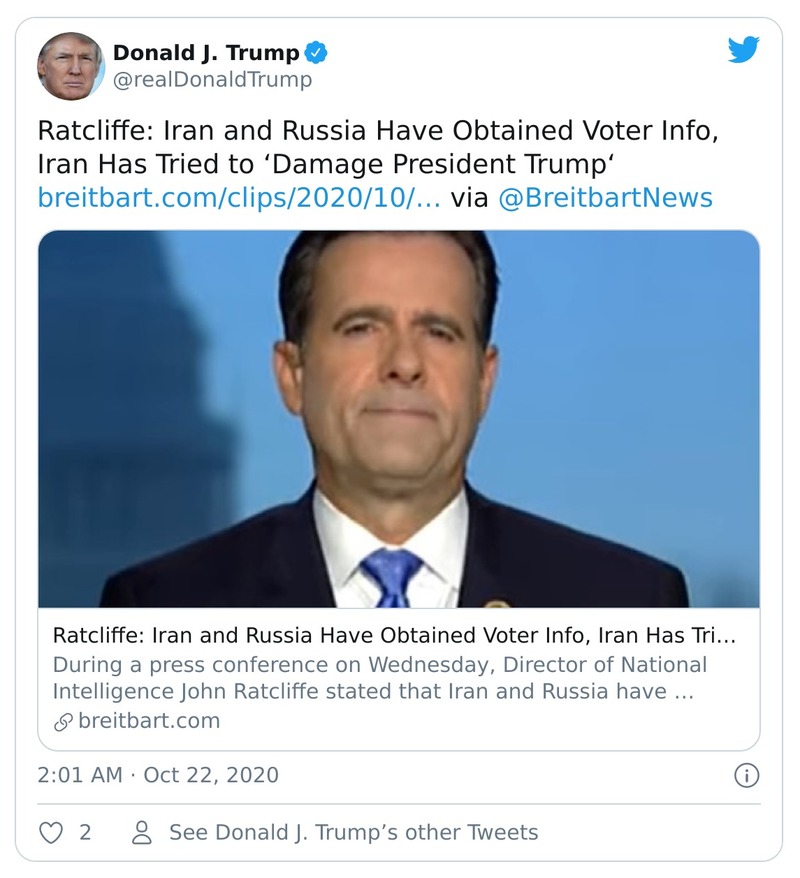The width and height of the screenshot is (800, 878).
Task: Expand the truncated article headline
Action: [400, 633]
